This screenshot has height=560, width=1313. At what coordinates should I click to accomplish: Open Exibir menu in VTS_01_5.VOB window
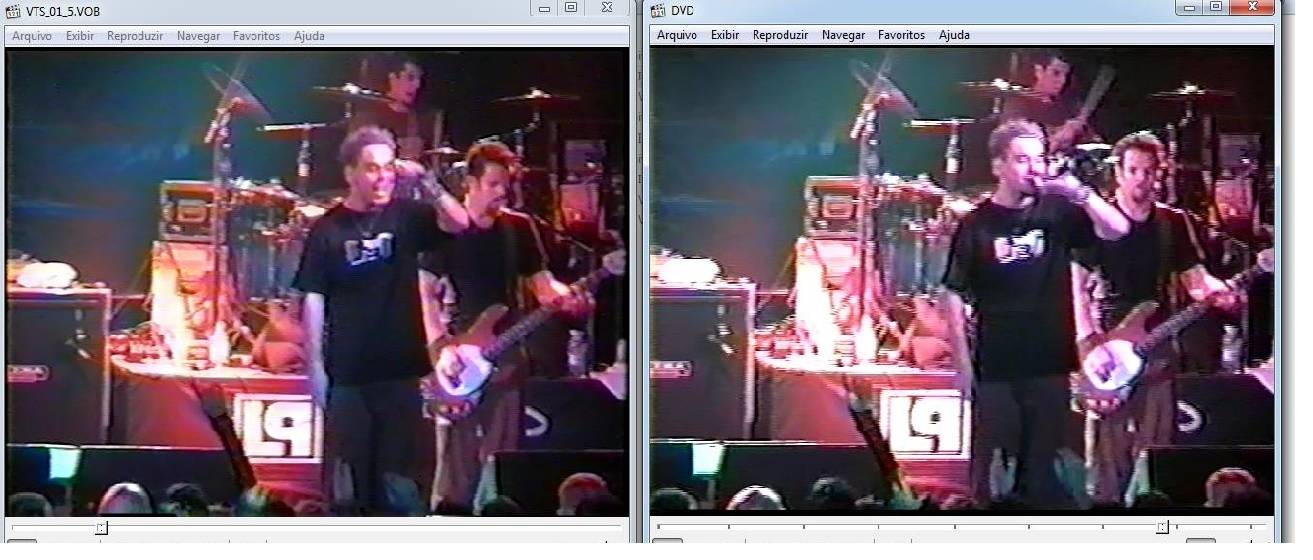(79, 36)
